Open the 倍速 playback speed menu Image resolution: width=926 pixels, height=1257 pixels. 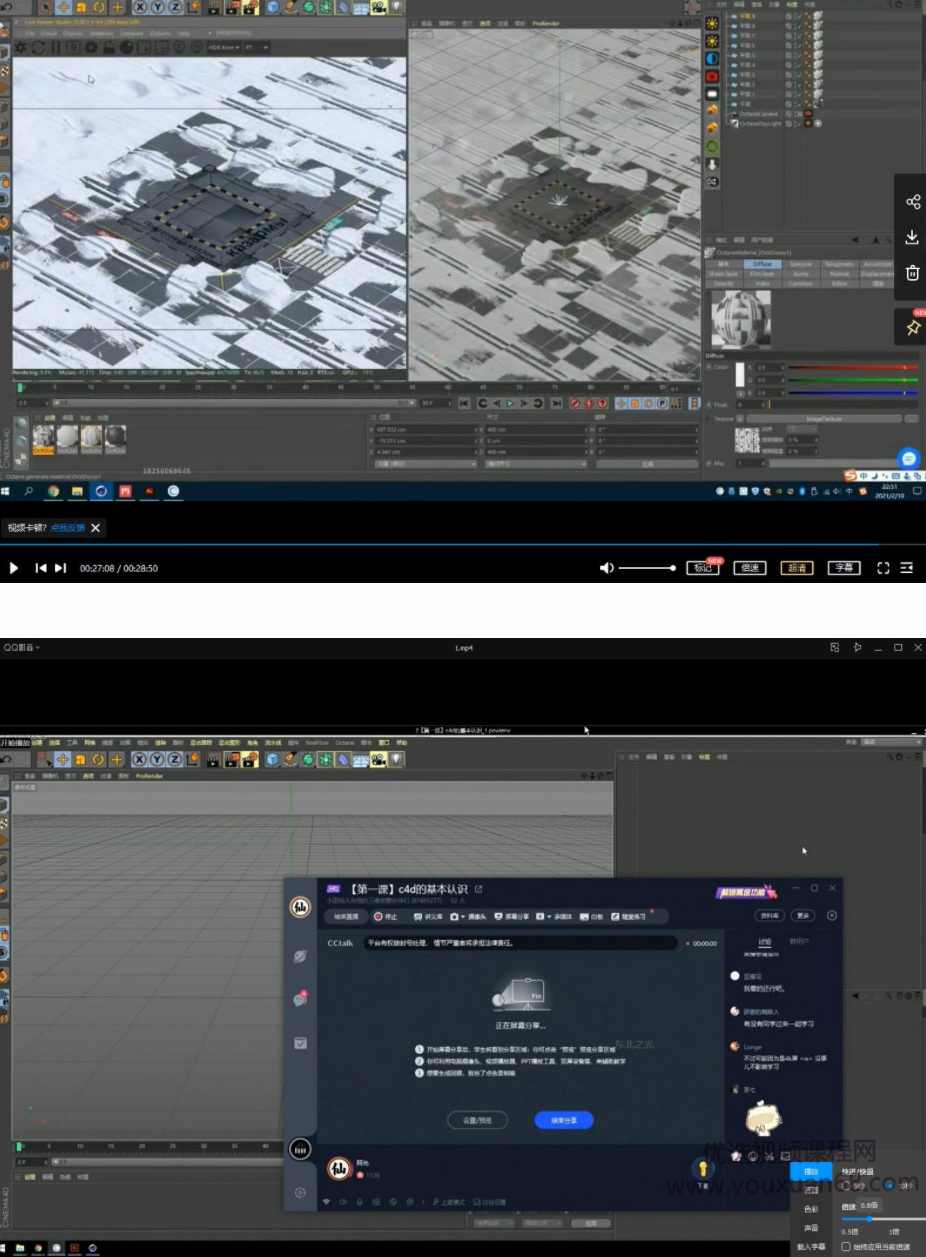coord(749,568)
